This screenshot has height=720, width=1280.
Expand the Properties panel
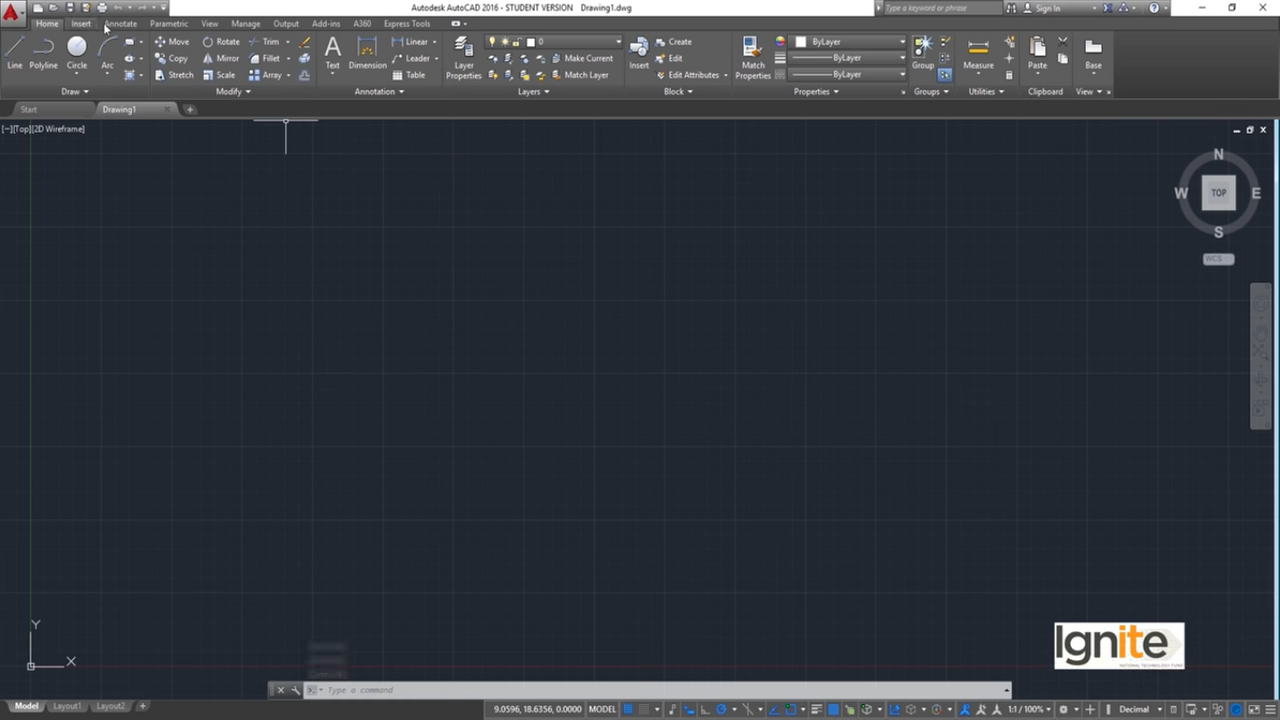[816, 91]
